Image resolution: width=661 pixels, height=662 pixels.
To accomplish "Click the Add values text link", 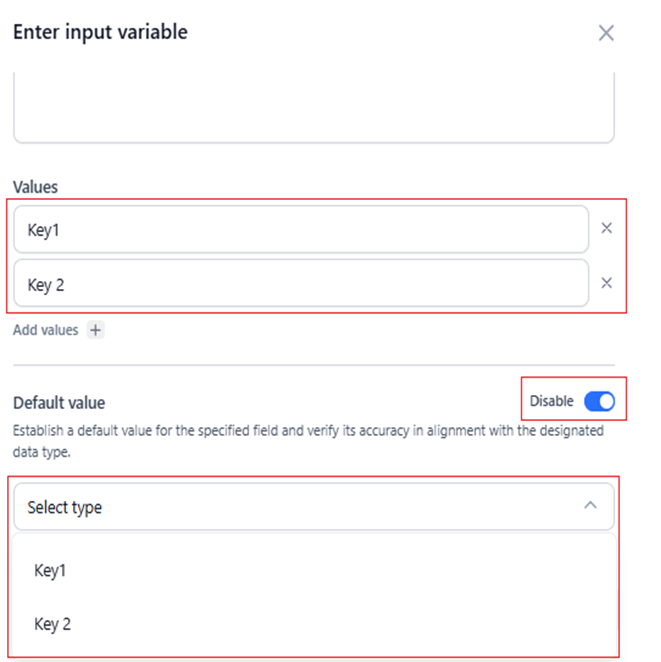I will [45, 330].
